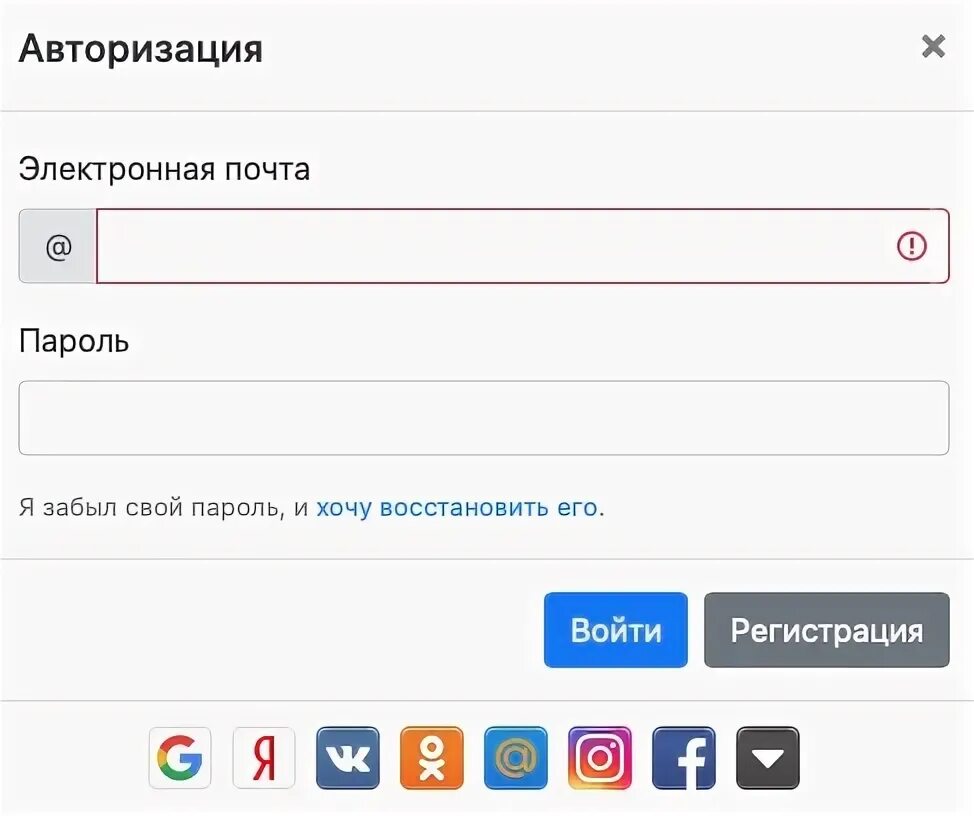Log in with Facebook icon
Image resolution: width=974 pixels, height=816 pixels.
(x=684, y=758)
